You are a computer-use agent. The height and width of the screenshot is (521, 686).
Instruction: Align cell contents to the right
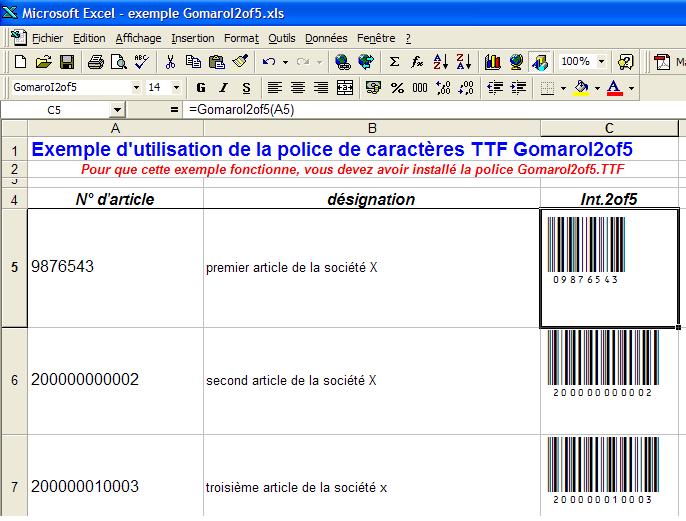(x=321, y=88)
